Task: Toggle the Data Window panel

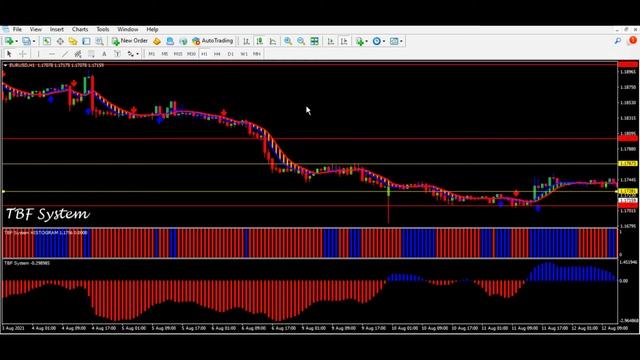Action: point(60,41)
